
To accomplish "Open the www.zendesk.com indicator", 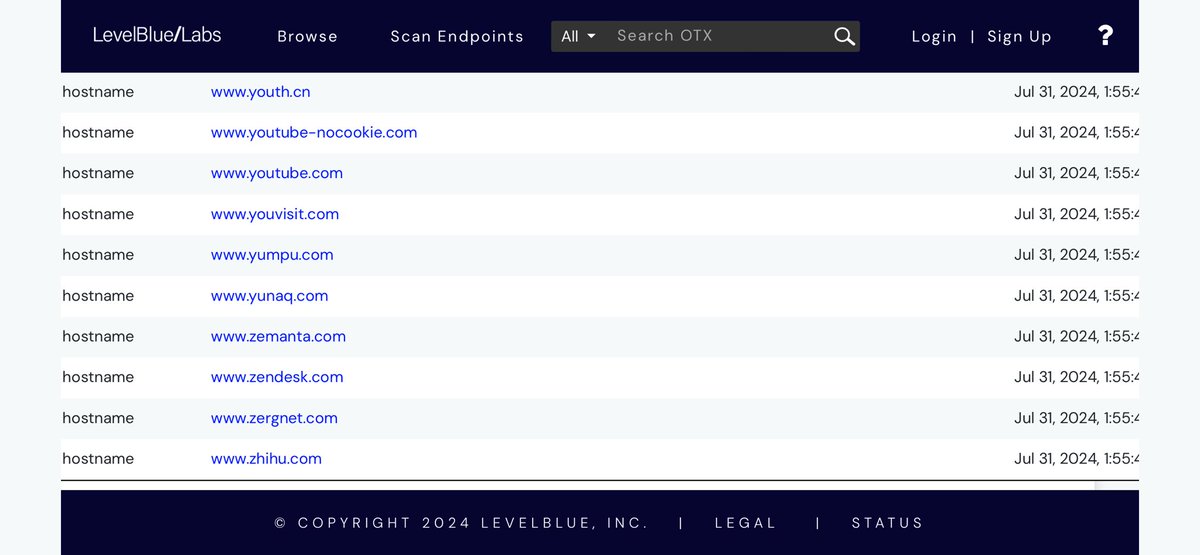I will [277, 377].
